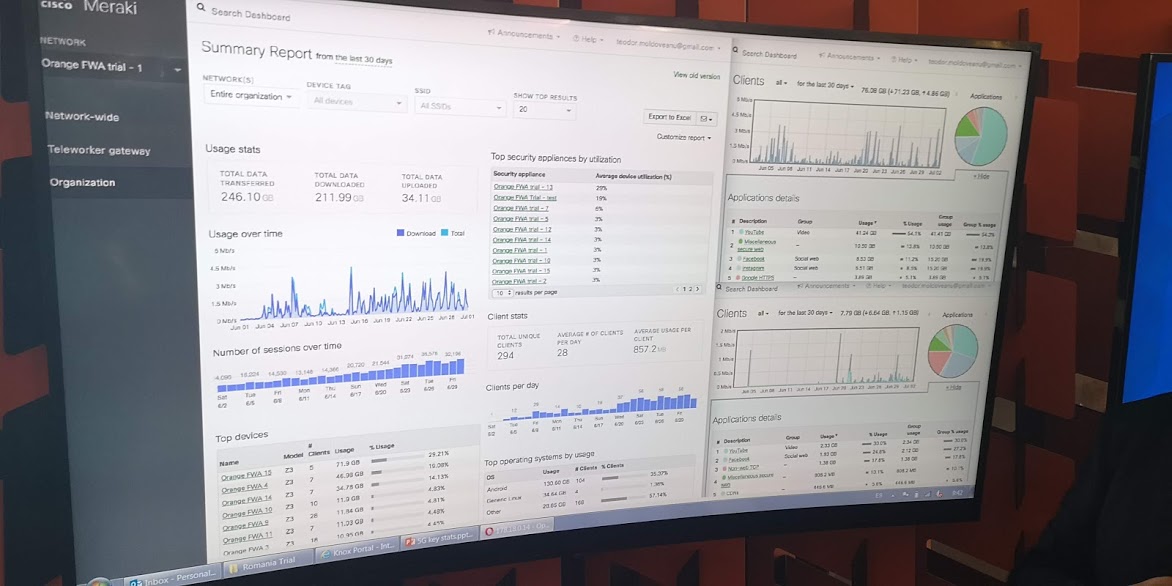Expand the Orange FWA trial - 1 network selector

(x=111, y=67)
